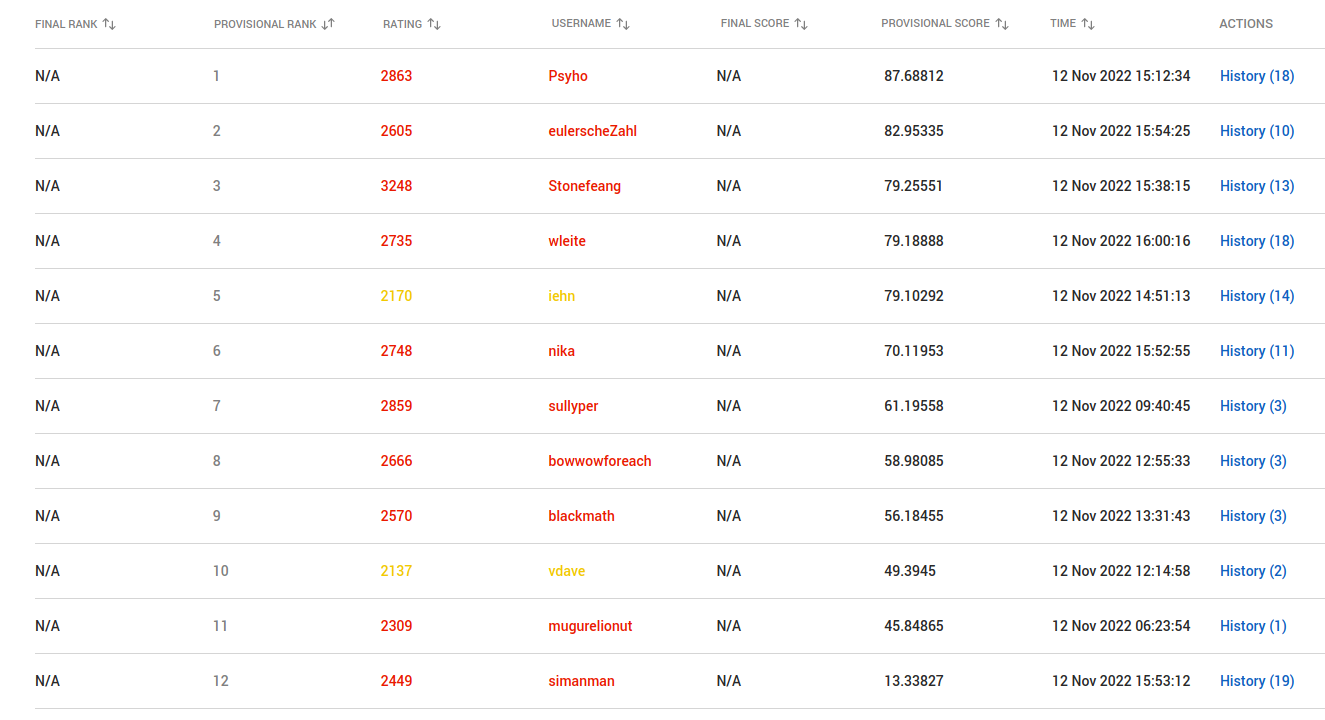
Task: Open mugurelionut's profile
Action: 590,626
